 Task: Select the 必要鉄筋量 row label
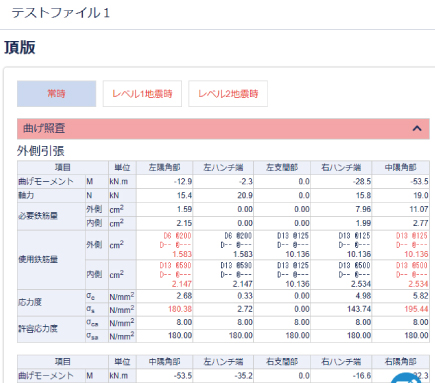(x=38, y=216)
